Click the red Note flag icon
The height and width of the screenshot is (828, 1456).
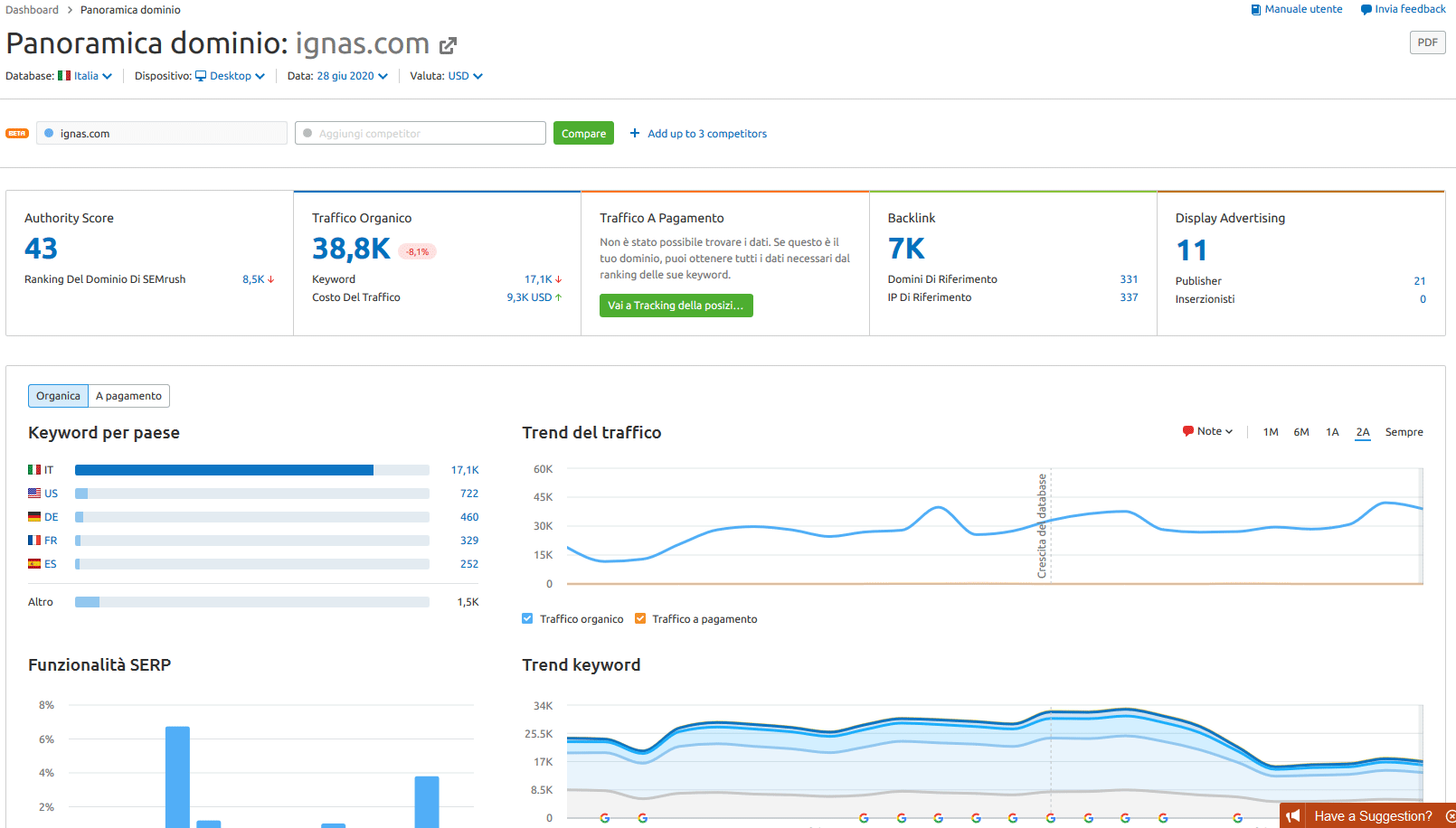(x=1188, y=431)
